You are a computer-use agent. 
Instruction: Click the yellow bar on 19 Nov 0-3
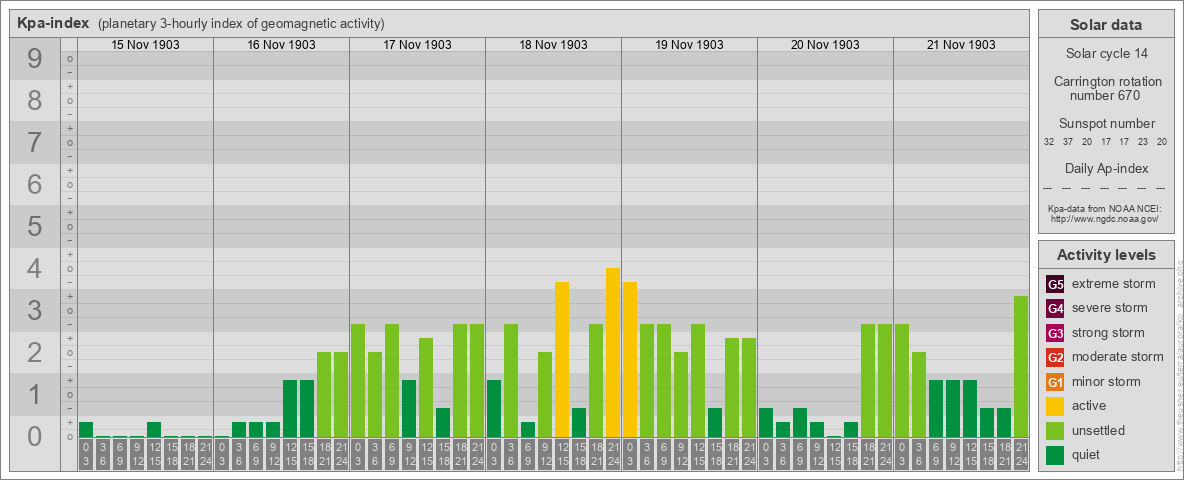(630, 359)
